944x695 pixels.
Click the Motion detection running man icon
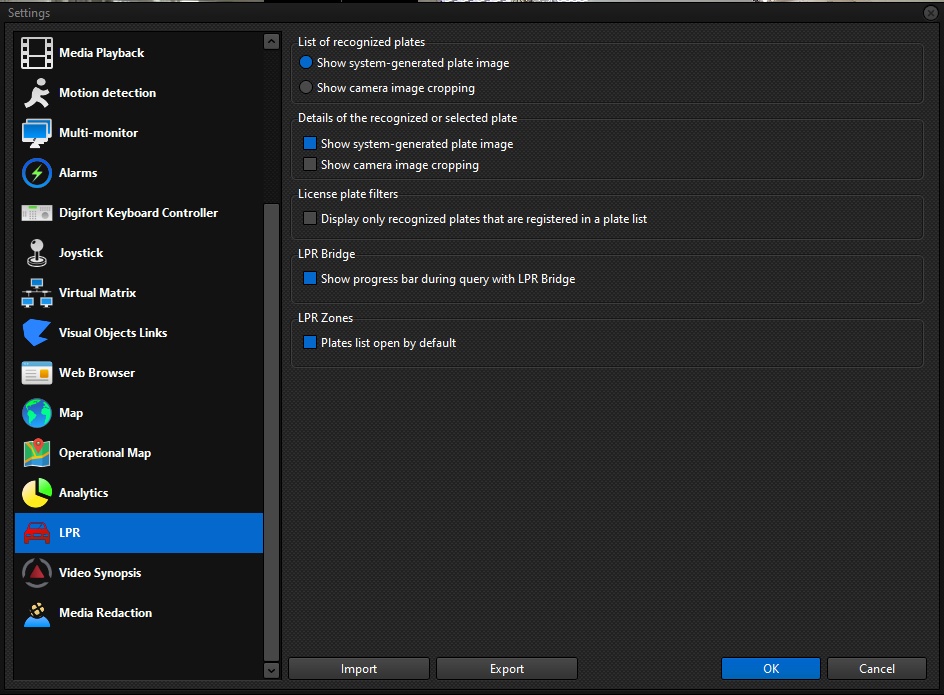pyautogui.click(x=37, y=93)
